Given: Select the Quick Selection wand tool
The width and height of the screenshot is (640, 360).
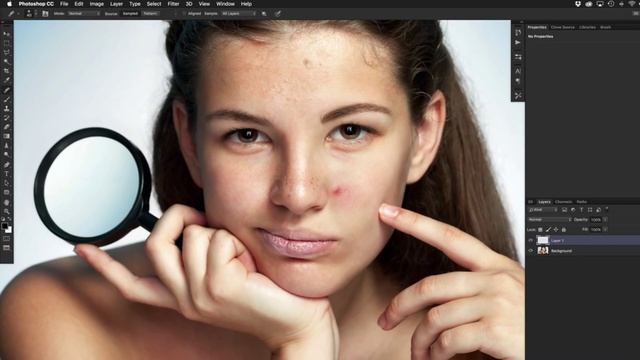Looking at the screenshot, I should coord(7,62).
